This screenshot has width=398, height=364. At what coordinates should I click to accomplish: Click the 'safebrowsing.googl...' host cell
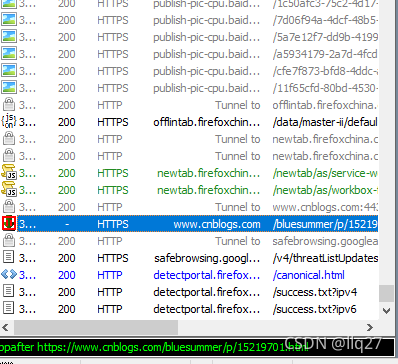point(207,258)
